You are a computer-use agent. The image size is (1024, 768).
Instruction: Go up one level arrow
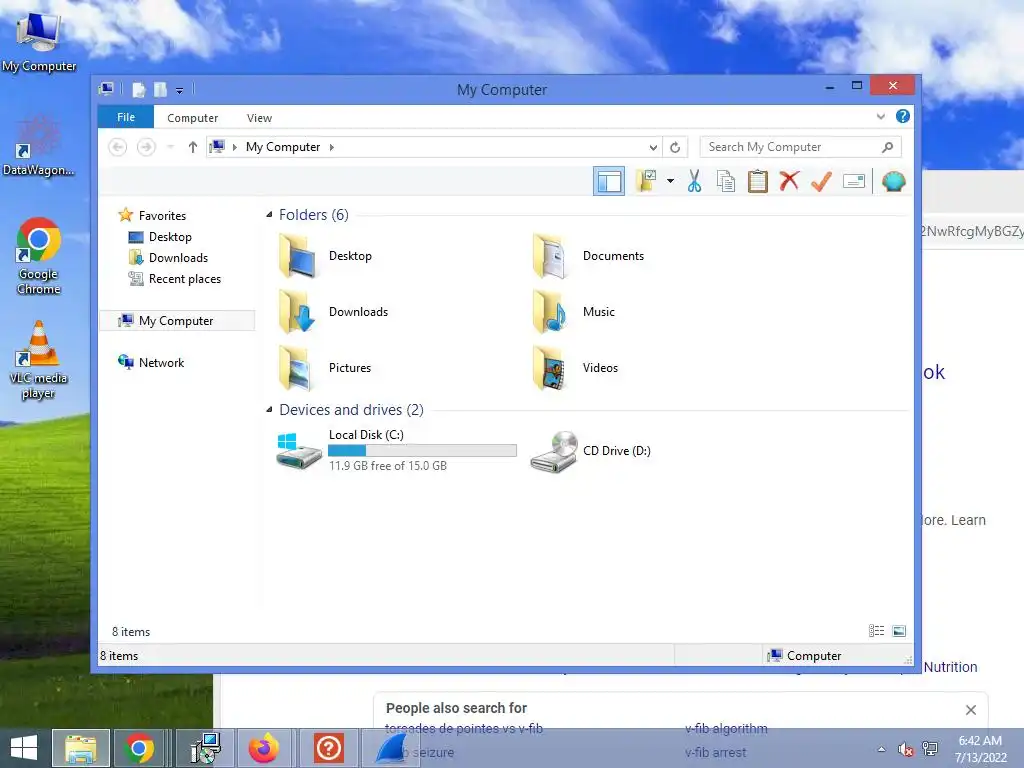tap(193, 147)
